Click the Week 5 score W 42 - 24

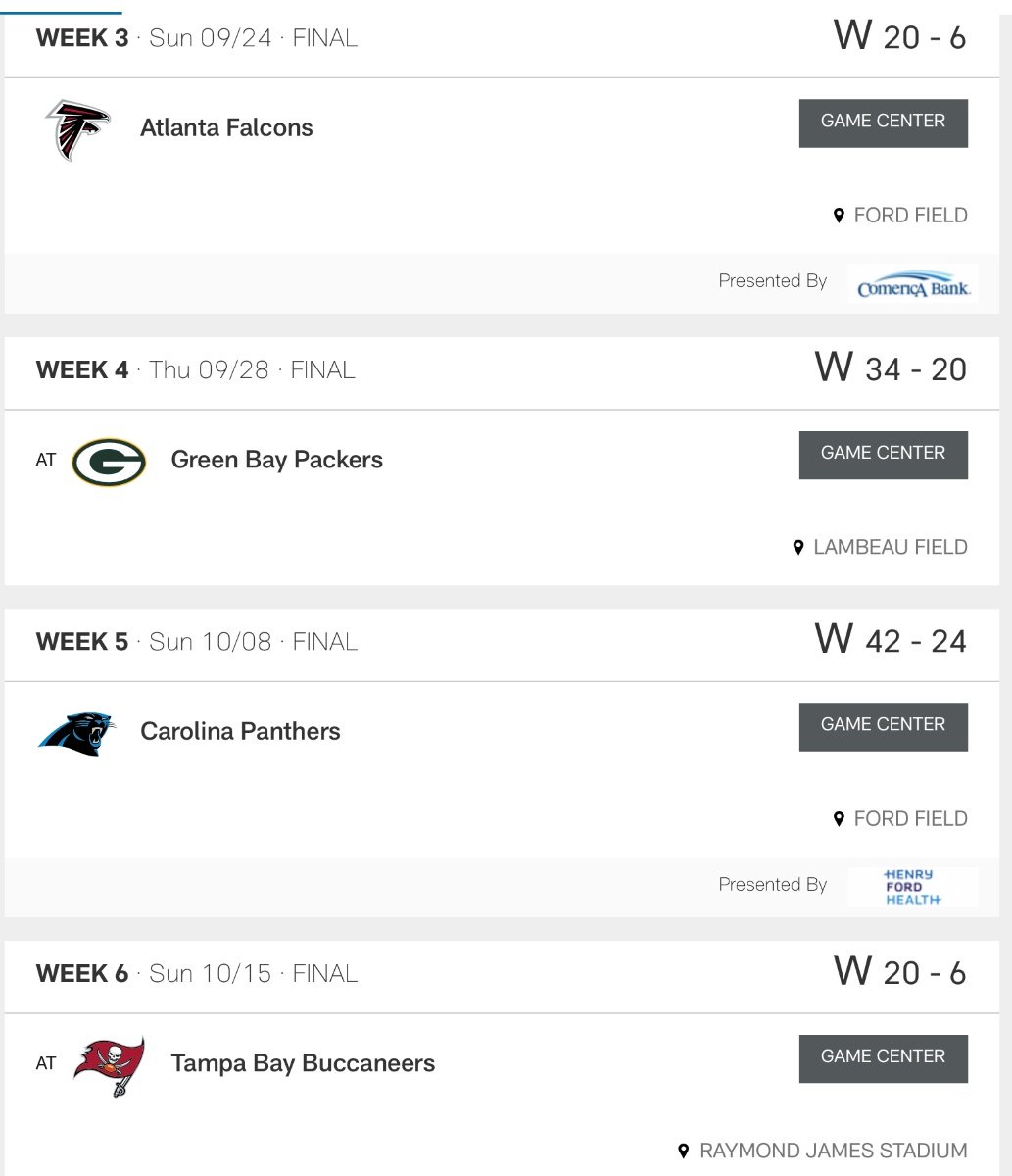(891, 641)
